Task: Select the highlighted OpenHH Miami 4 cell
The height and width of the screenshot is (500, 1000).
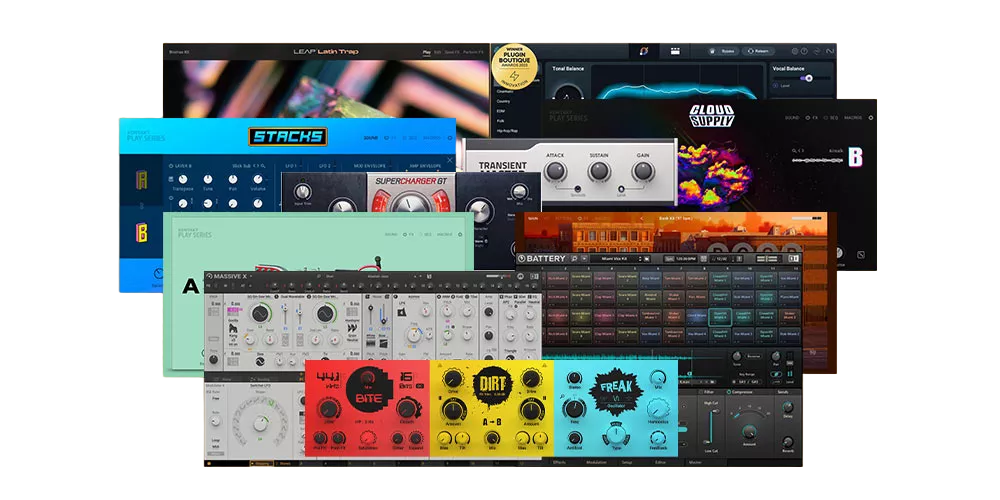Action: [x=718, y=313]
